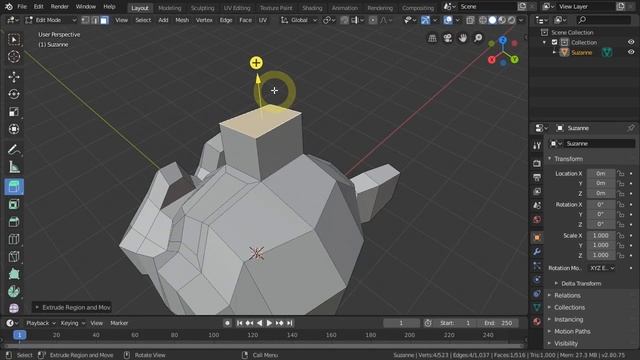This screenshot has width=640, height=360.
Task: Open the Face menu
Action: (x=245, y=20)
